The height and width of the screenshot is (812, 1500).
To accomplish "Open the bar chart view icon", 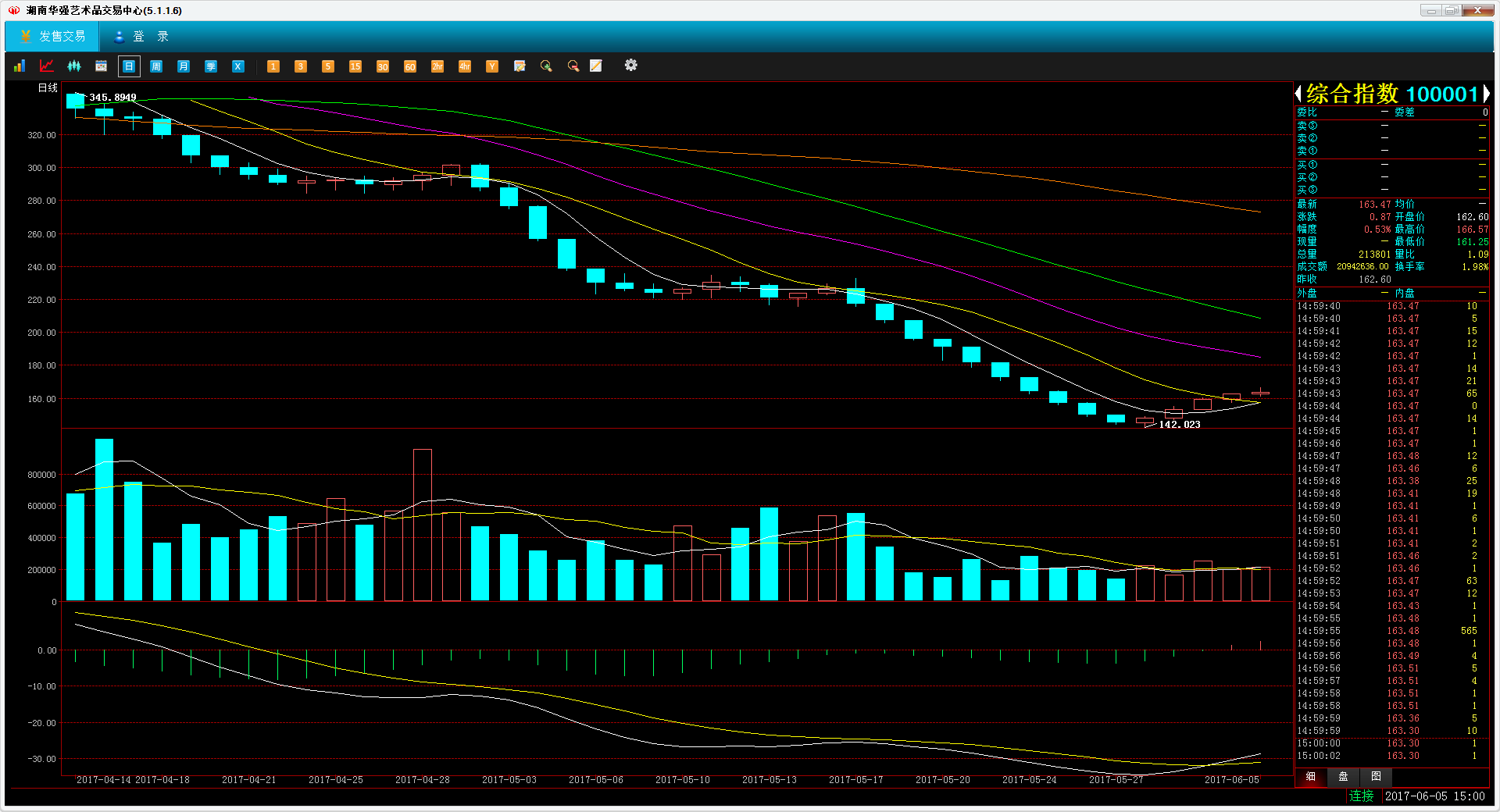I will point(20,66).
